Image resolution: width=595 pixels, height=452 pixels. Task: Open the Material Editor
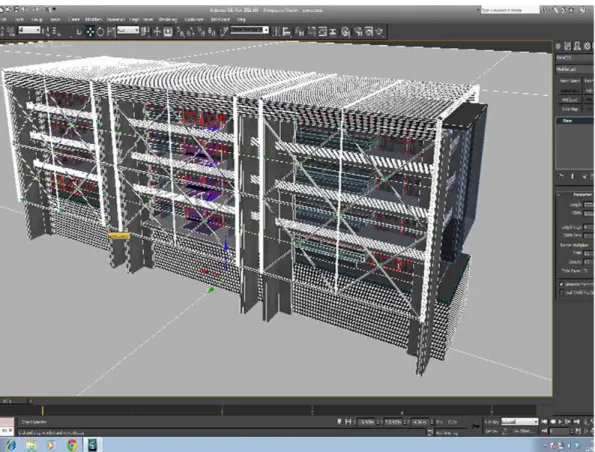tap(345, 32)
